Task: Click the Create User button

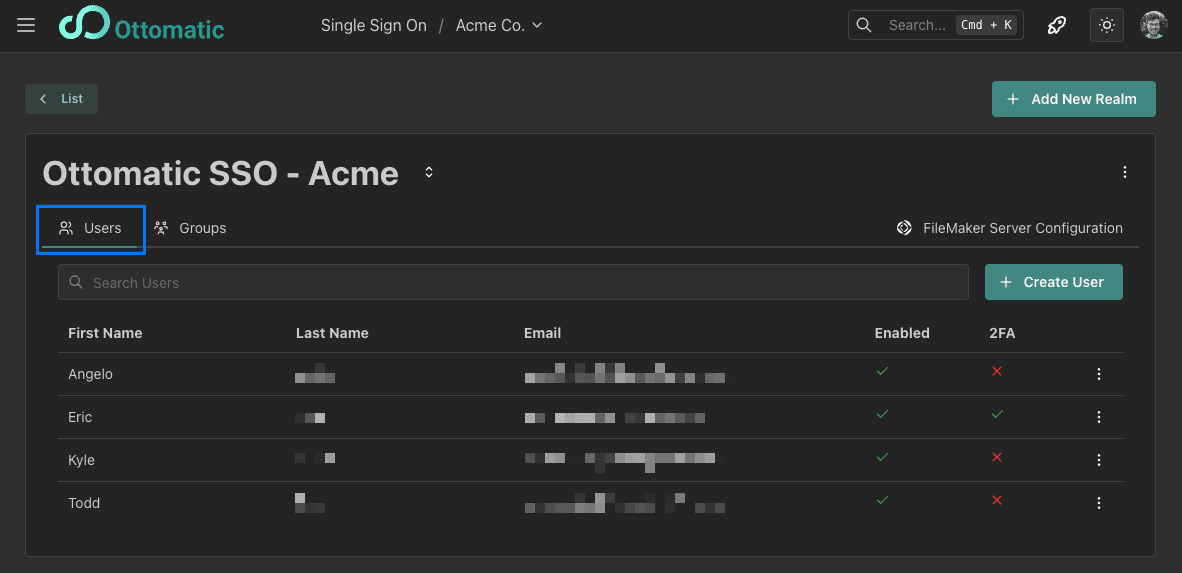Action: [1053, 282]
